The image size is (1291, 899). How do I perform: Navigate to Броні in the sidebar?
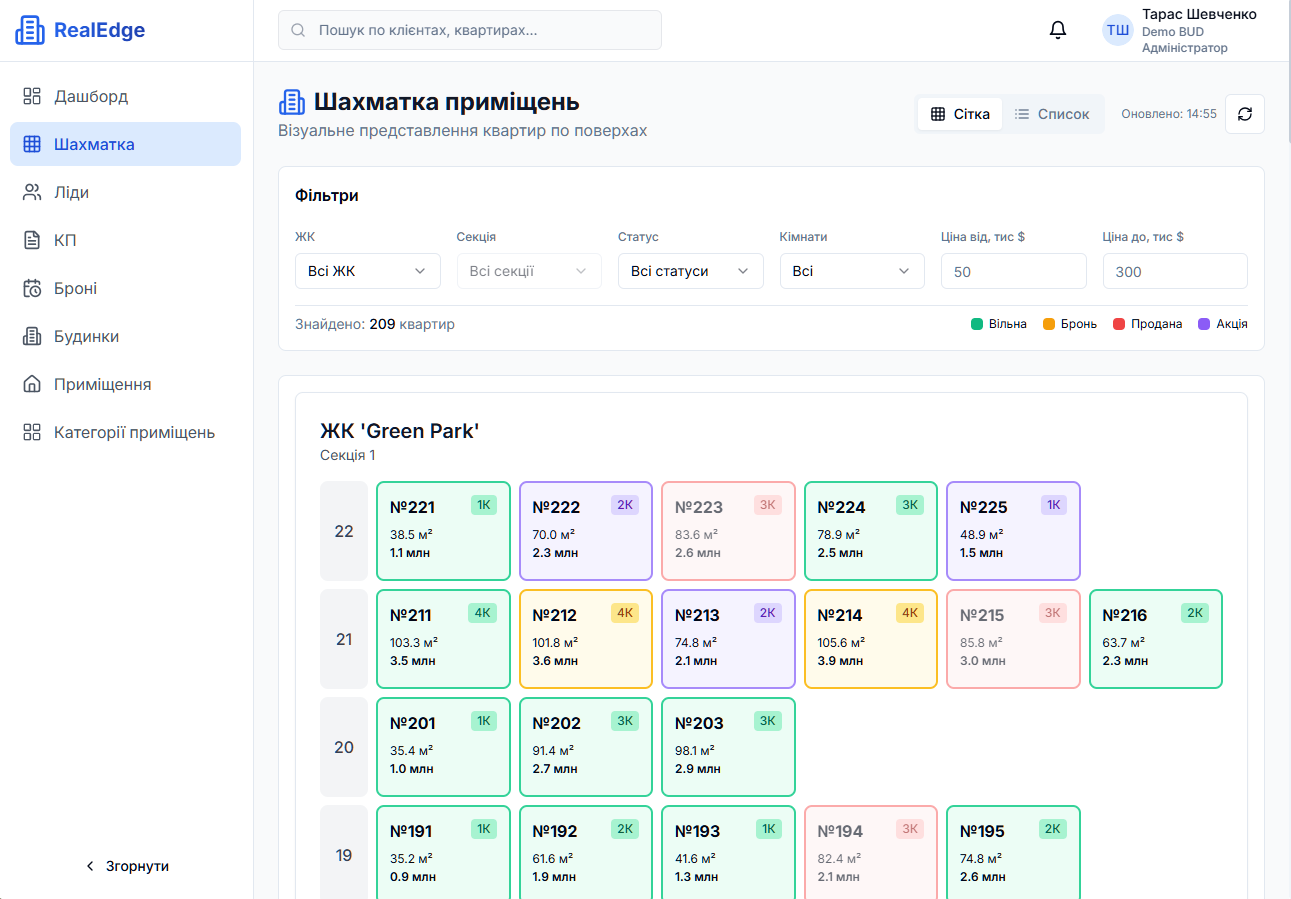click(x=75, y=288)
